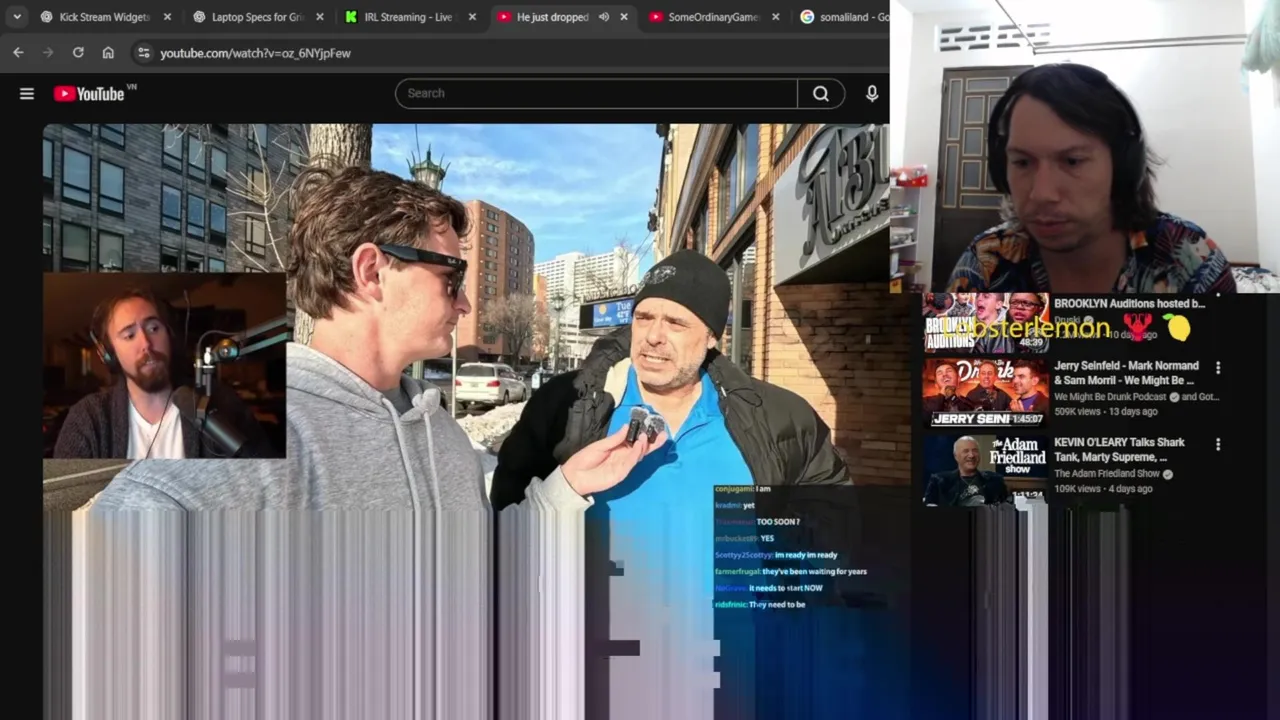Close the He just dropped tab

624,17
